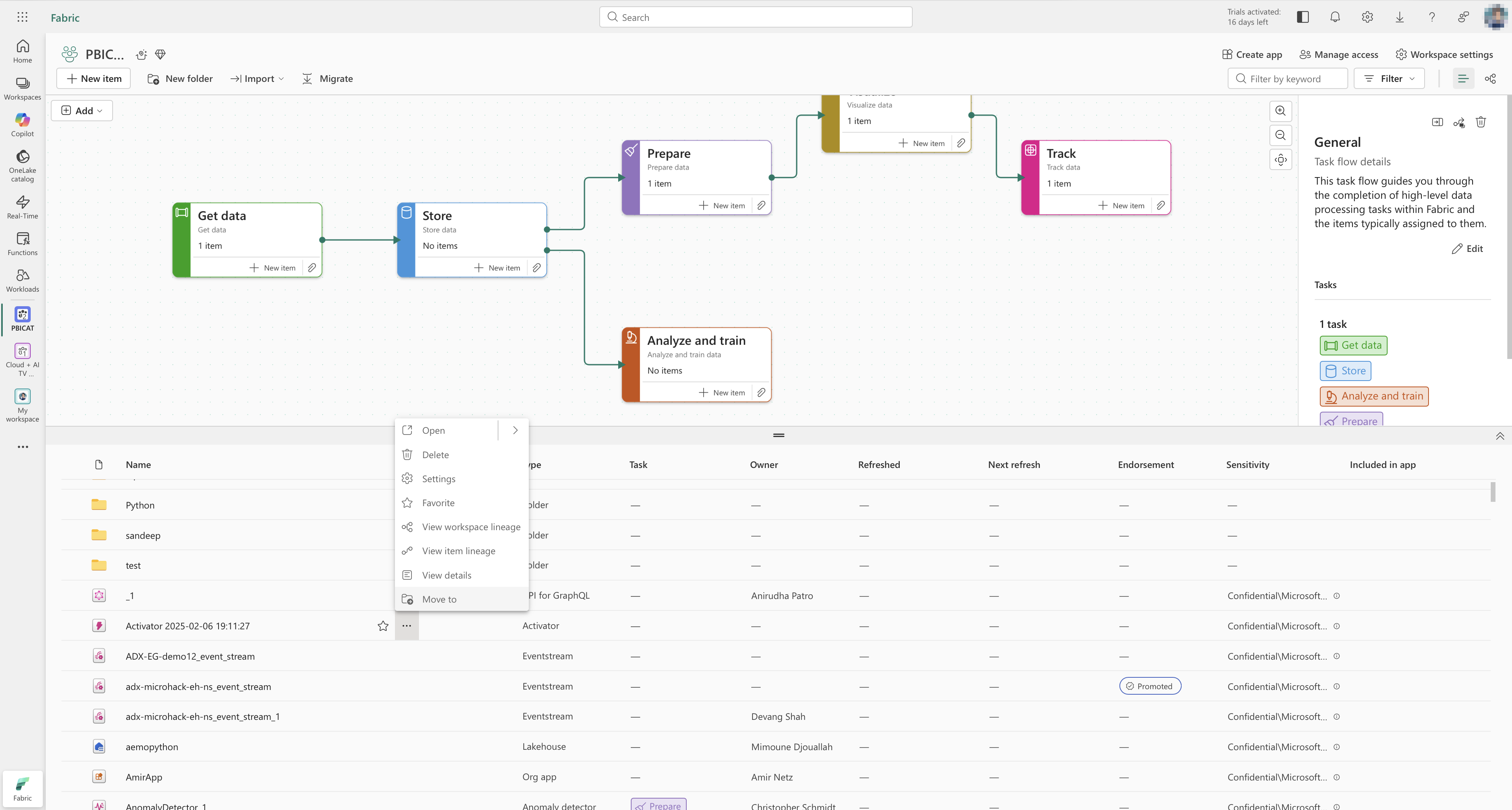Open more options for Activator row

[x=407, y=626]
